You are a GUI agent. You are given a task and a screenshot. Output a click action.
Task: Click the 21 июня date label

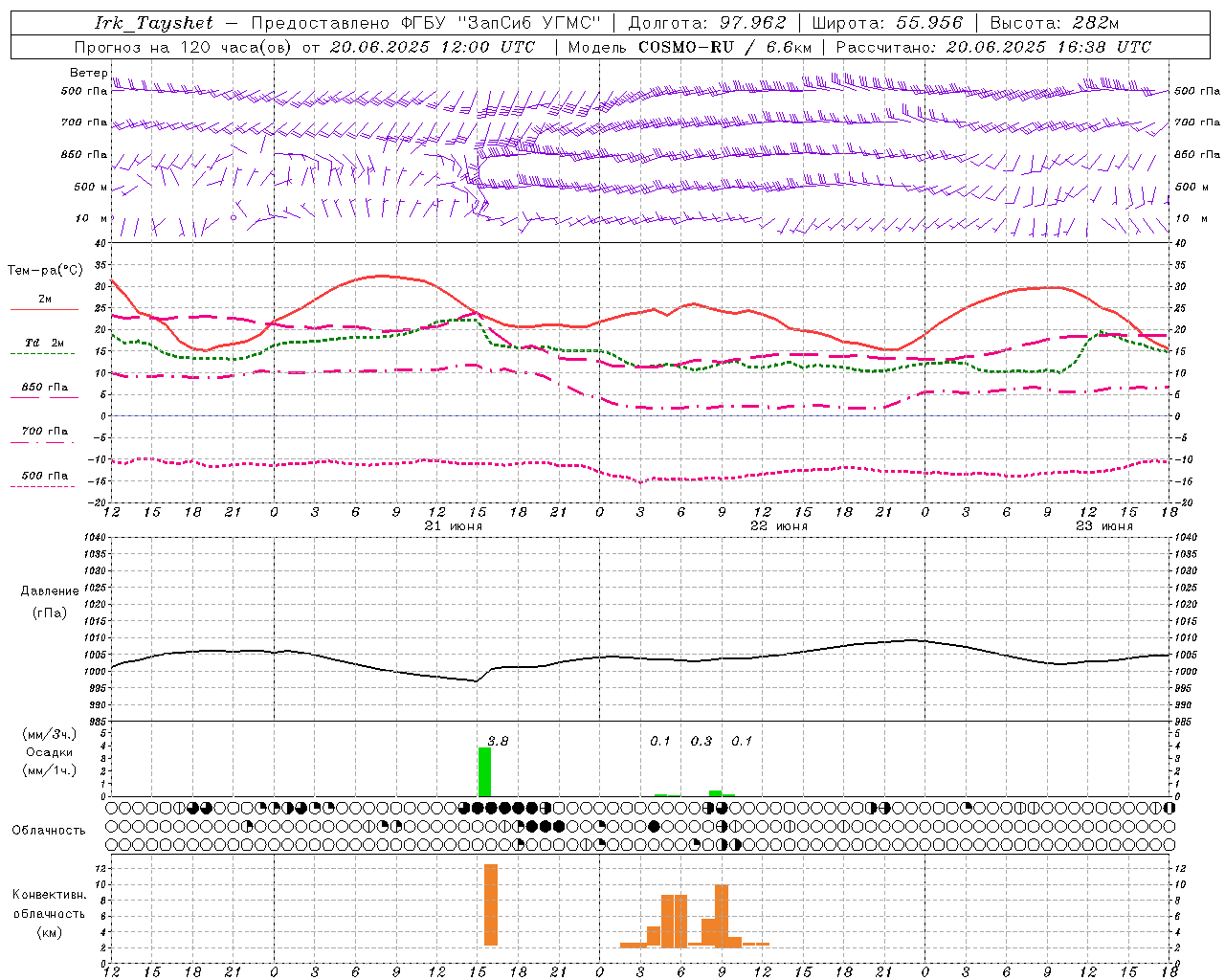454,526
